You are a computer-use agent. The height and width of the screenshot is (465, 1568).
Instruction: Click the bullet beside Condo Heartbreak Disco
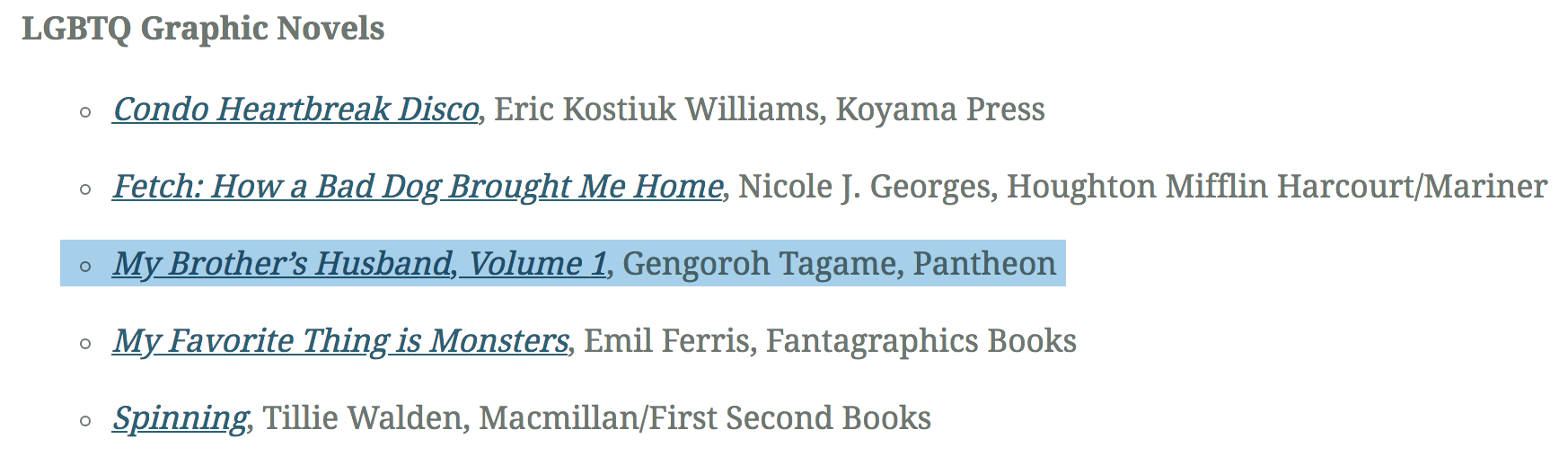click(x=85, y=112)
